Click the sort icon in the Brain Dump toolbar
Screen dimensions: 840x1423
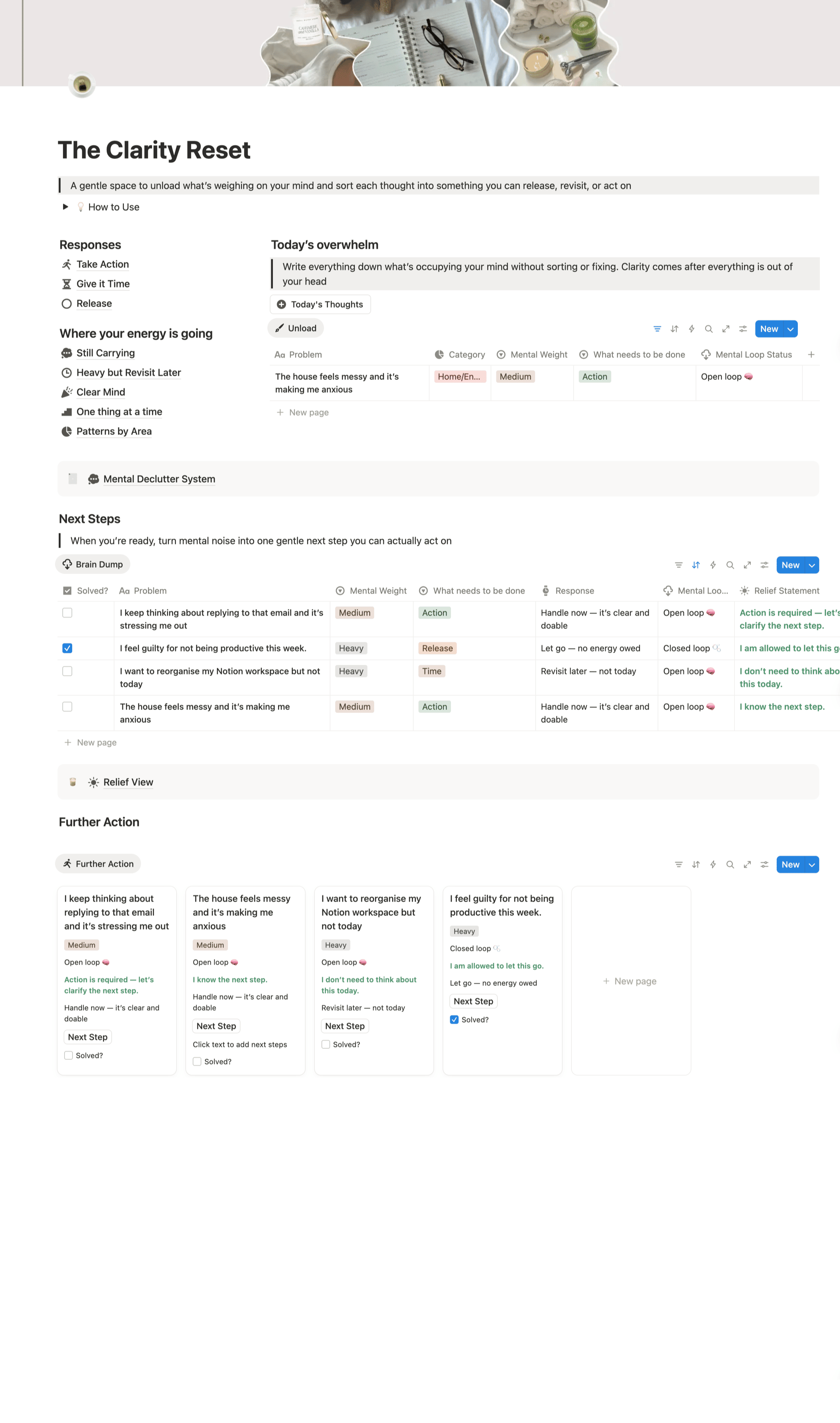coord(696,565)
